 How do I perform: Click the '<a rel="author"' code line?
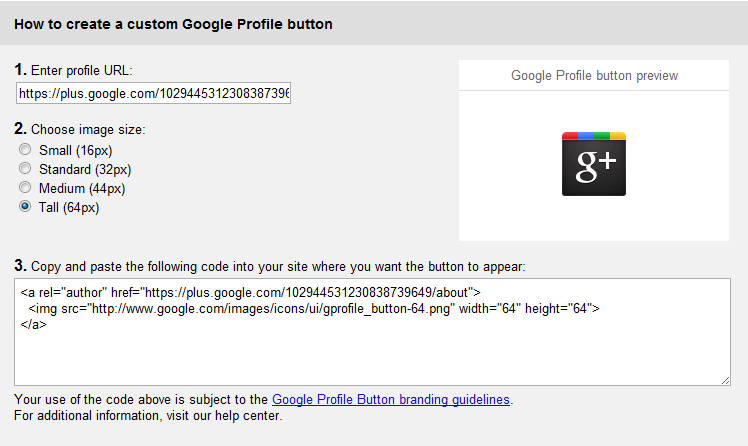(250, 292)
